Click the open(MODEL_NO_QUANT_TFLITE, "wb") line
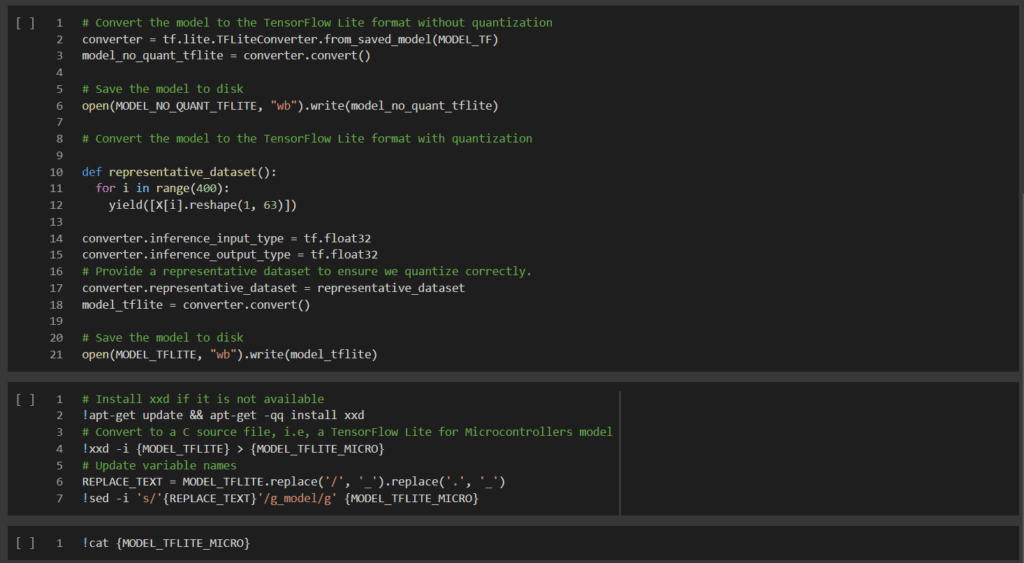Screen dimensions: 1024x563 pos(290,106)
